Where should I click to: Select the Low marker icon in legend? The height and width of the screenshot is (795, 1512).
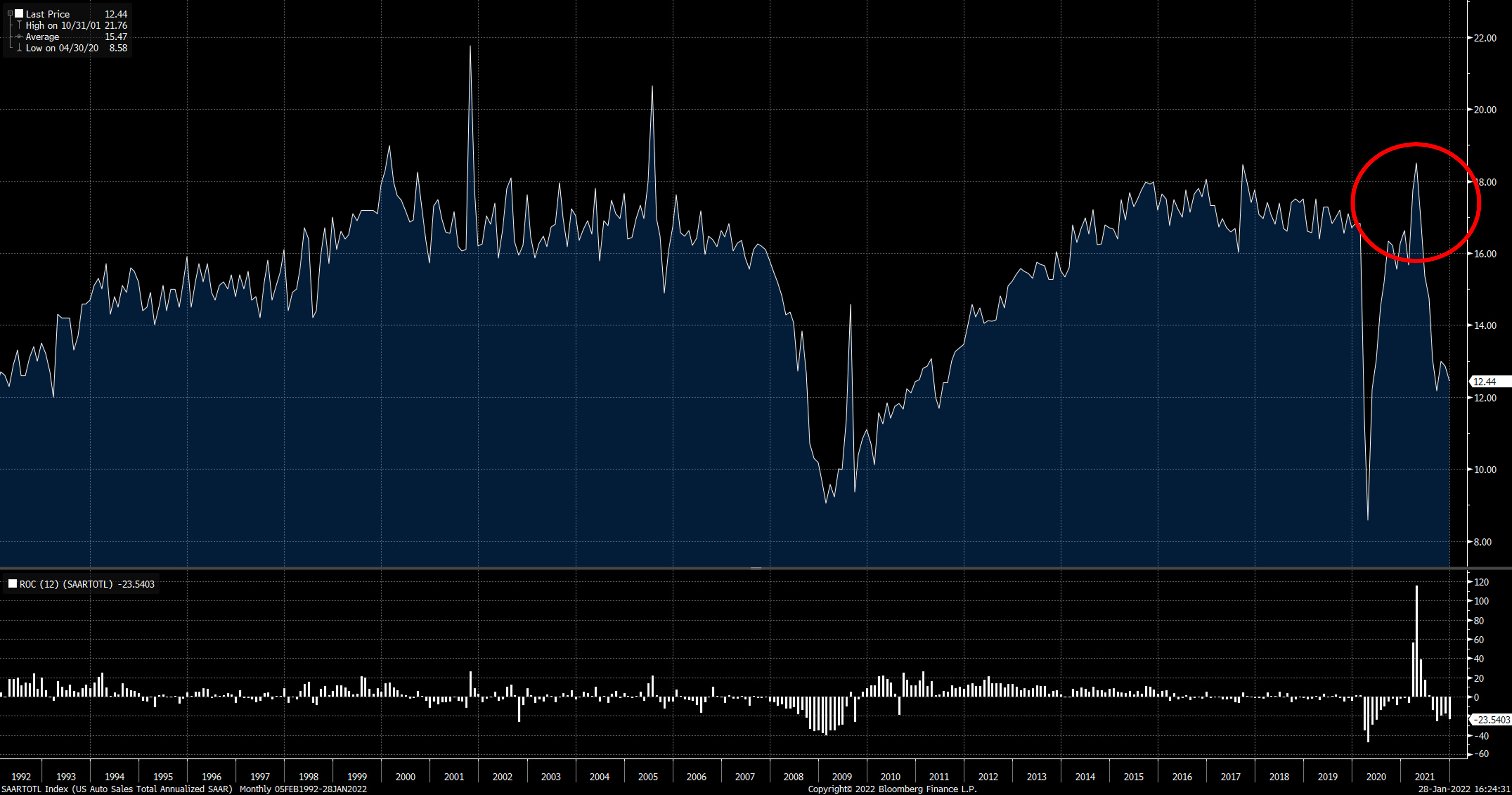19,48
